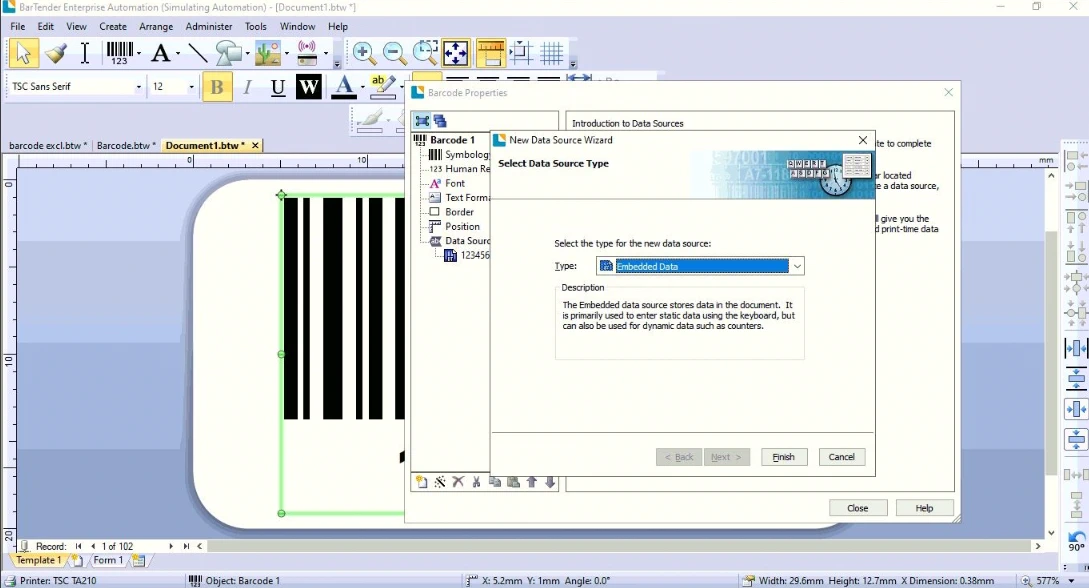
Task: Switch to barcode excl.btw document tab
Action: [x=48, y=146]
